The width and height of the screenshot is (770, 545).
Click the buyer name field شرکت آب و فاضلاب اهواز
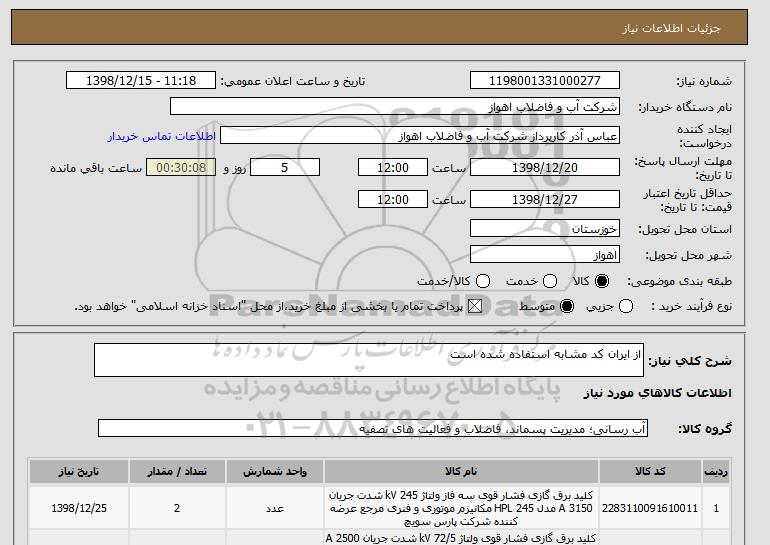tap(395, 106)
